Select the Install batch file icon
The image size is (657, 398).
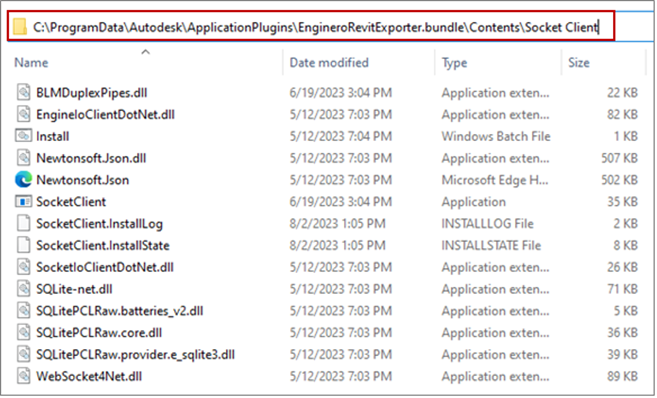23,136
